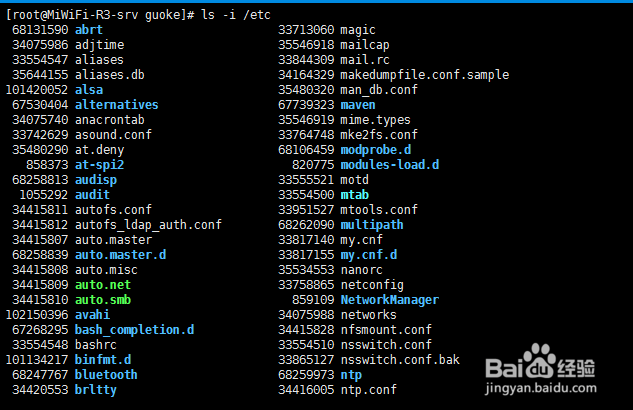The width and height of the screenshot is (633, 410).
Task: Select the bluetooth directory entry
Action: point(106,375)
